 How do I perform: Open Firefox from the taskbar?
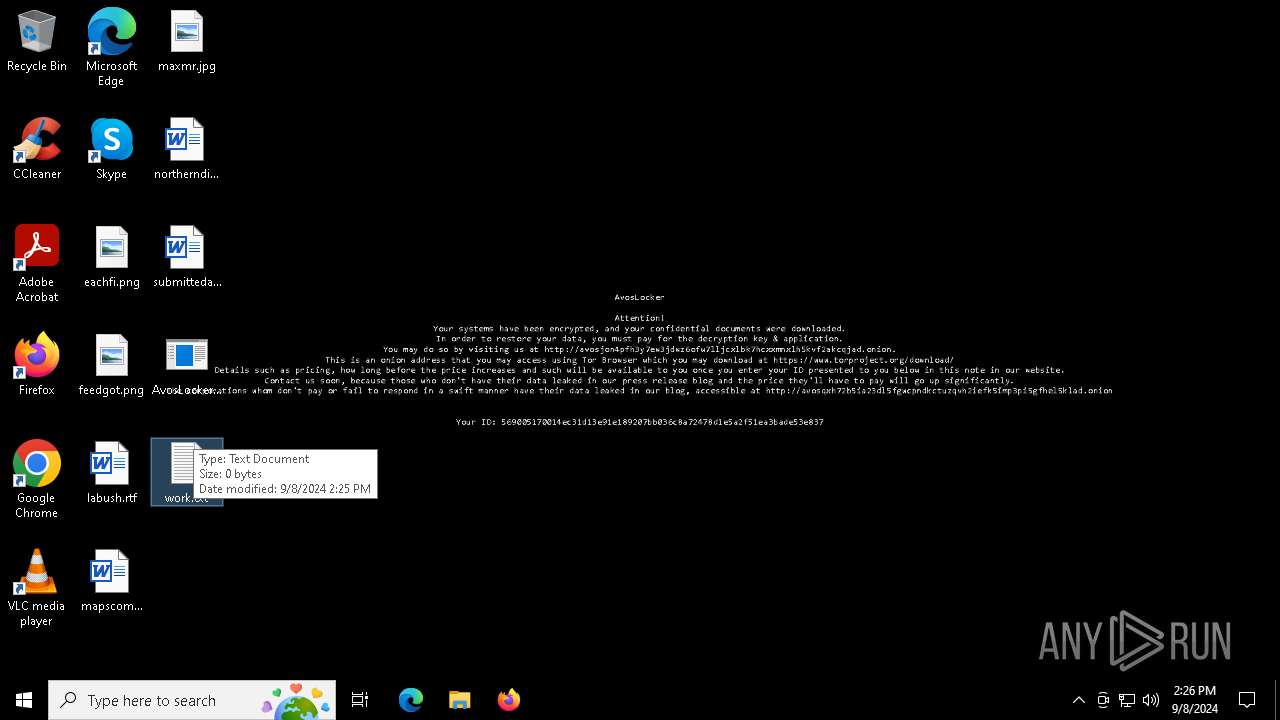pos(509,700)
